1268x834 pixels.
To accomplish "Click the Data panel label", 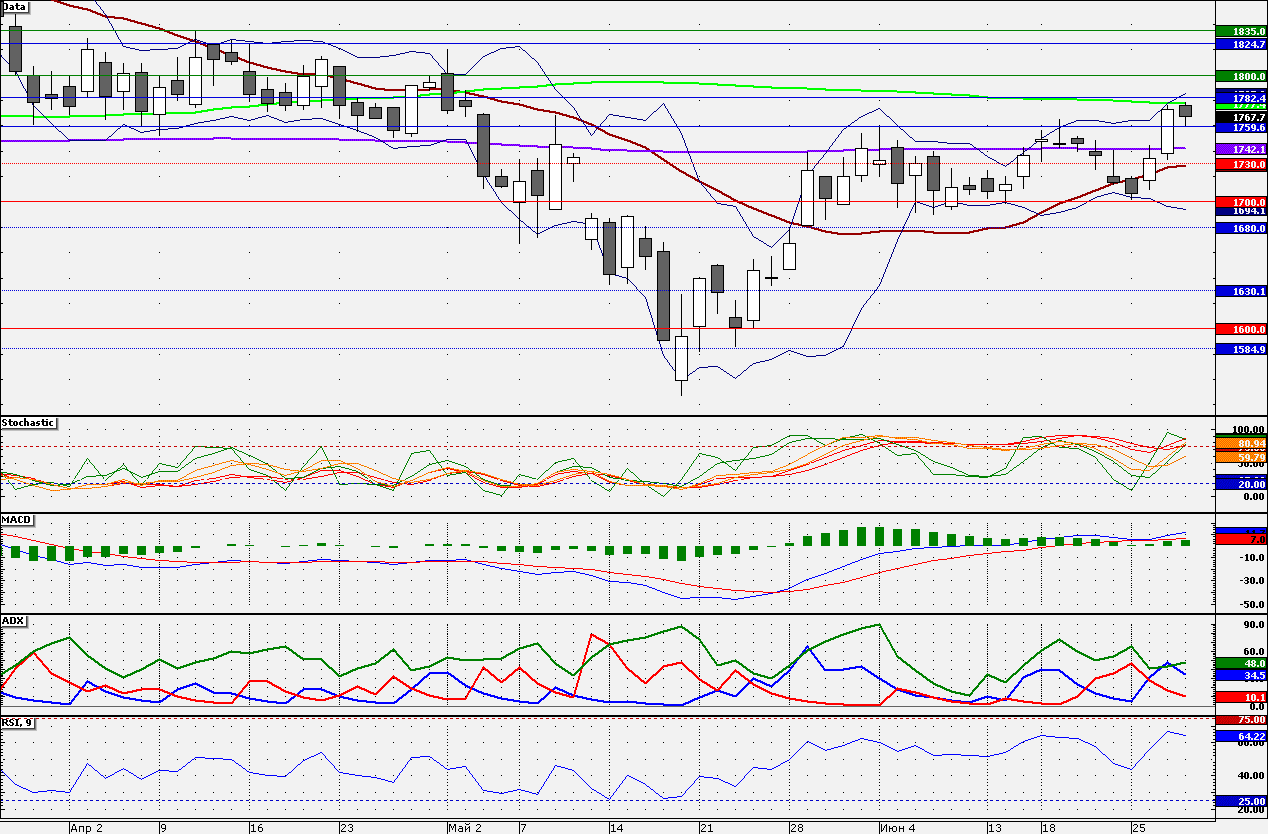I will click(x=15, y=6).
